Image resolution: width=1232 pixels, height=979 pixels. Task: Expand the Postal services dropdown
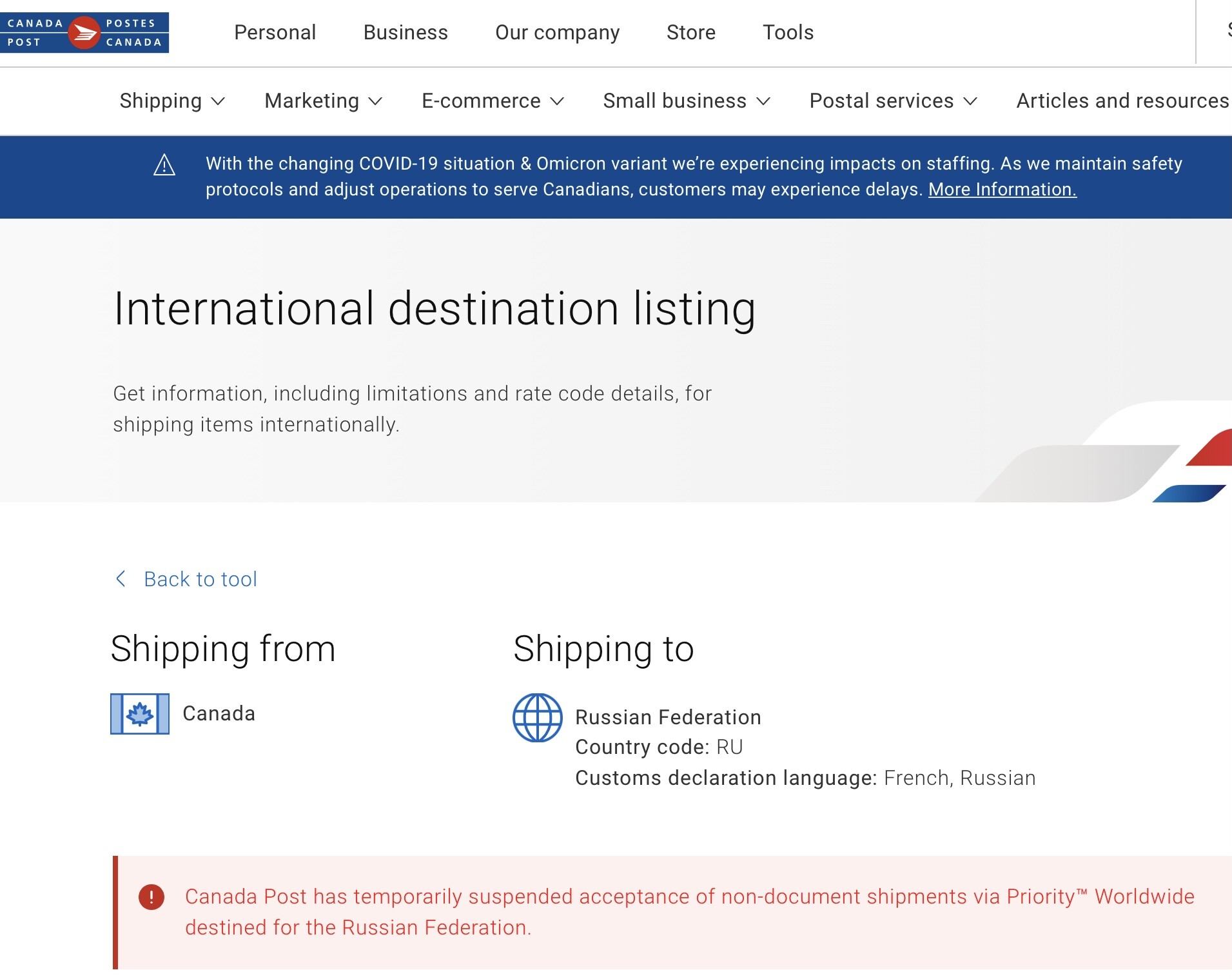(x=893, y=101)
